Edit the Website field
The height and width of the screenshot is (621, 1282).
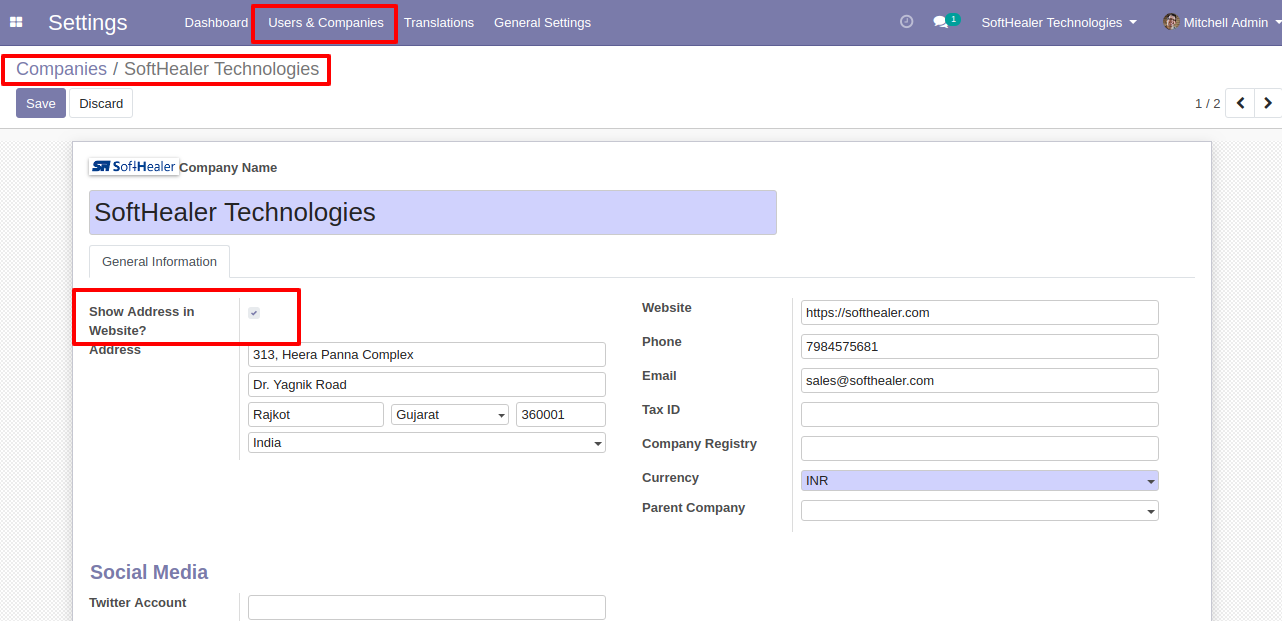[x=980, y=312]
